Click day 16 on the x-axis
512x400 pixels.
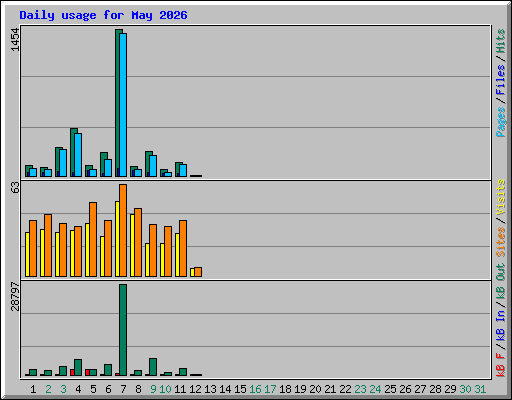(x=255, y=389)
